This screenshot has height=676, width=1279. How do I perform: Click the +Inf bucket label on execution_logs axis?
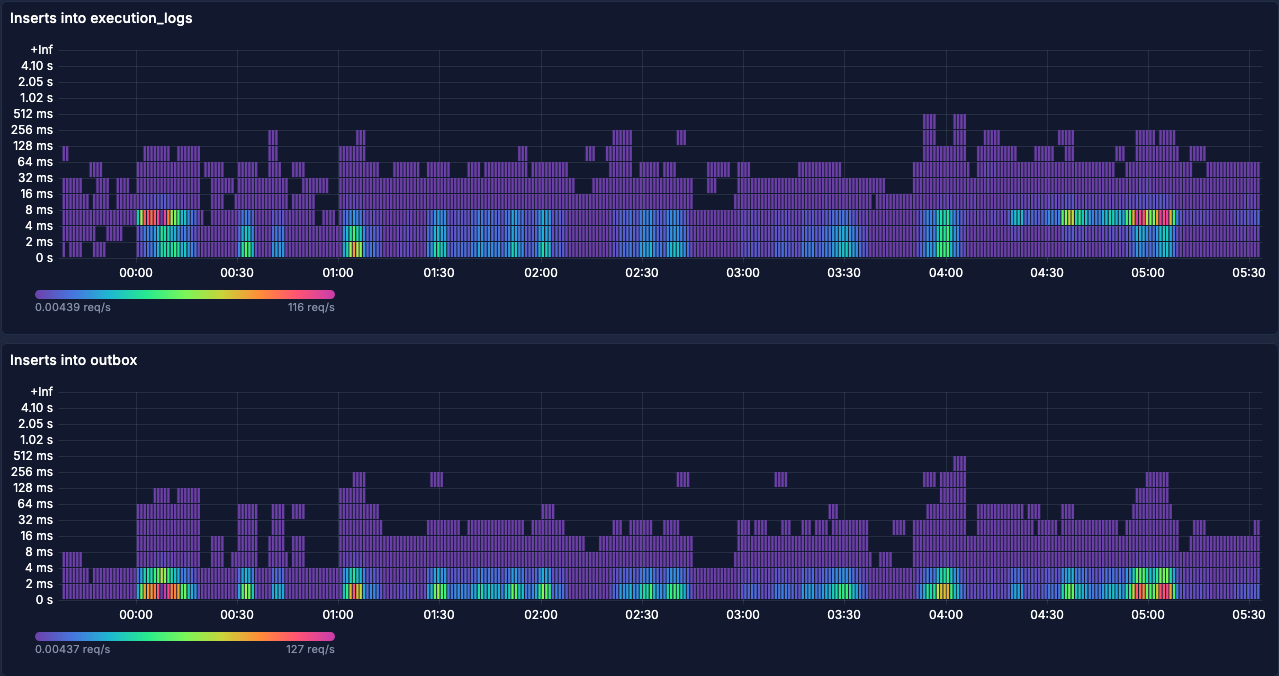[x=41, y=49]
